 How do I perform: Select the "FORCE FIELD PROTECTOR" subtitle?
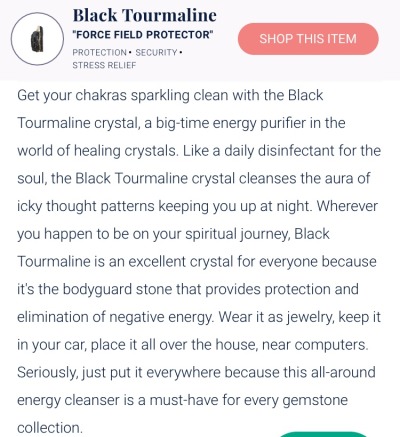click(143, 35)
